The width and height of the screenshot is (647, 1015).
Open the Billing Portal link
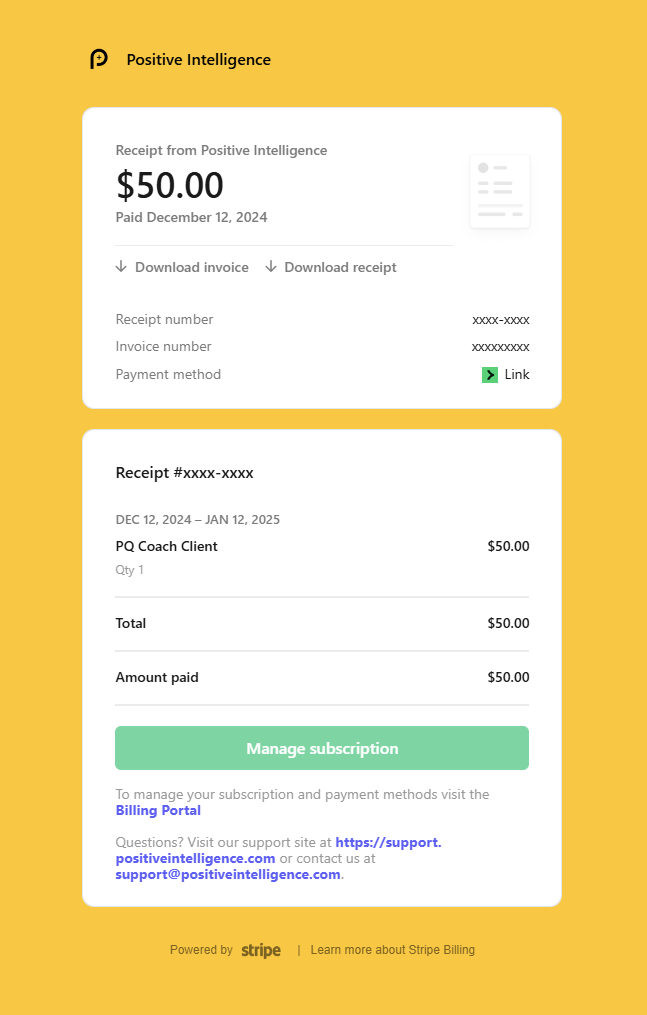click(158, 810)
